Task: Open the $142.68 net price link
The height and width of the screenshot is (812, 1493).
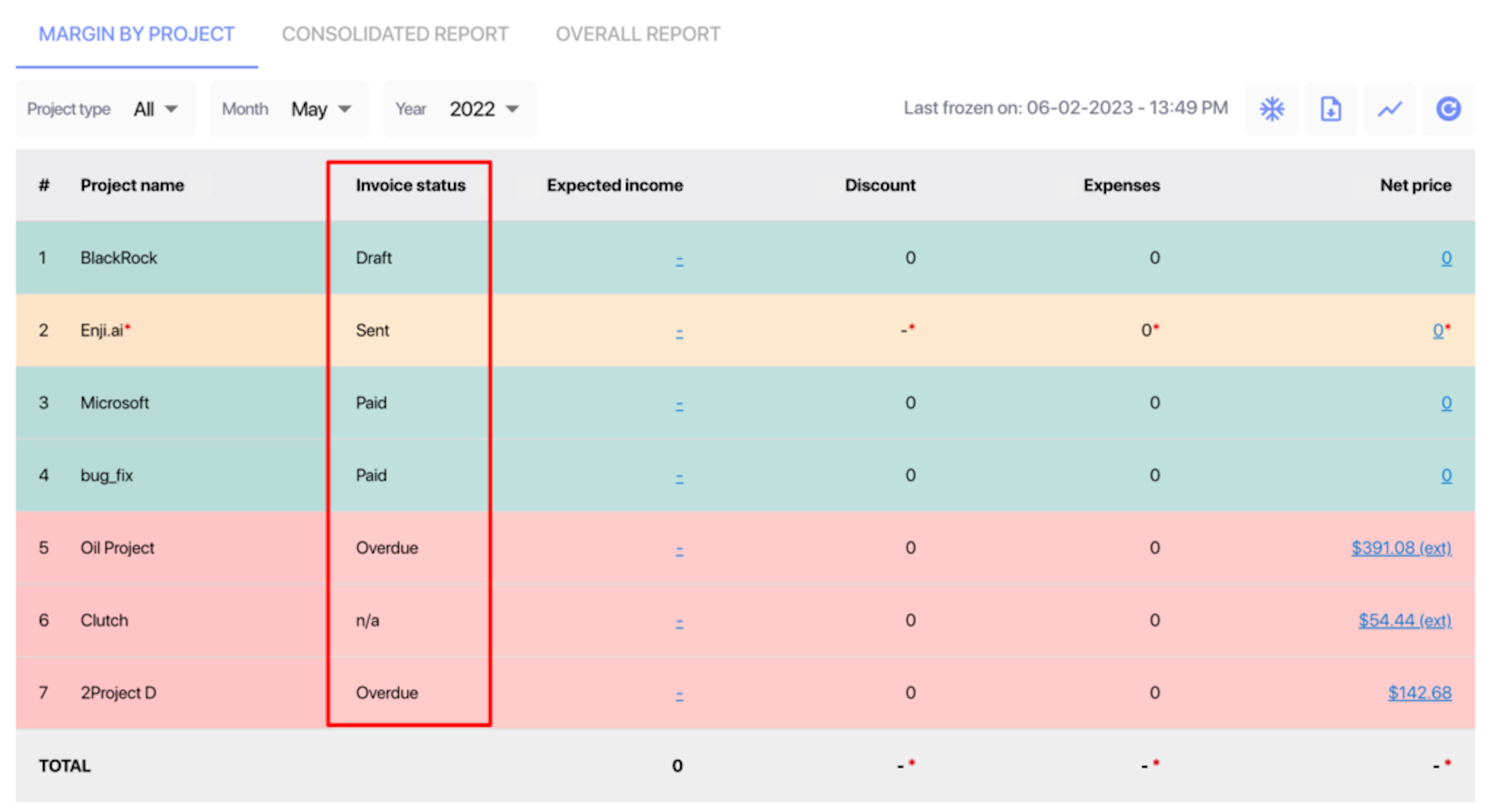Action: pos(1419,692)
